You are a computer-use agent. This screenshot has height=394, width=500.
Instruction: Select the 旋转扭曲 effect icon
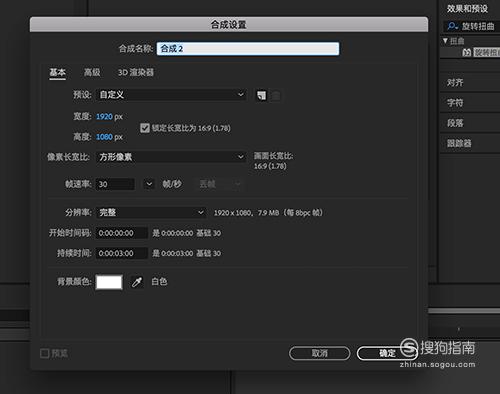tap(467, 52)
